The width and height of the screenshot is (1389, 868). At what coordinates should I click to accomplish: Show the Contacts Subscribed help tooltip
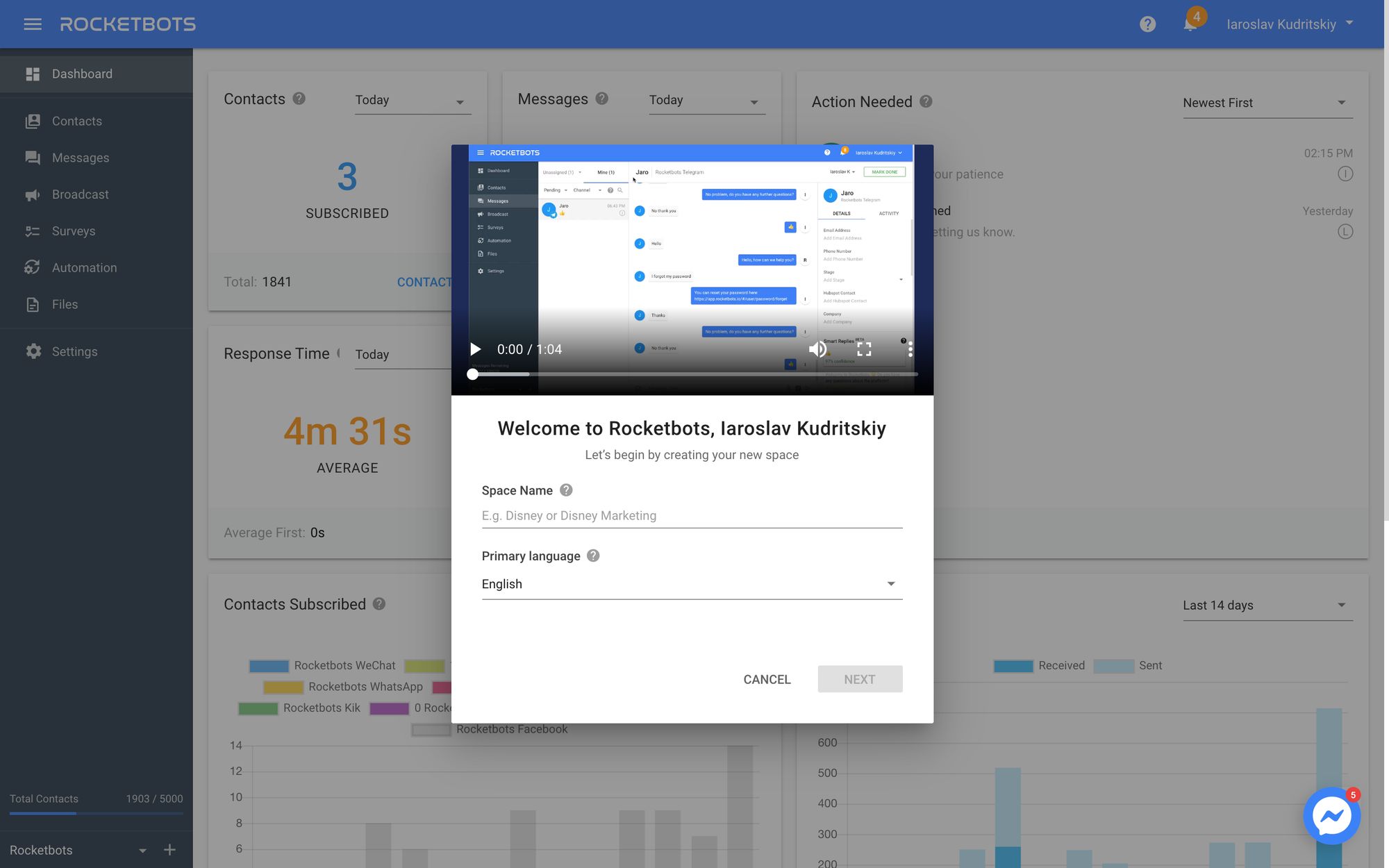379,604
